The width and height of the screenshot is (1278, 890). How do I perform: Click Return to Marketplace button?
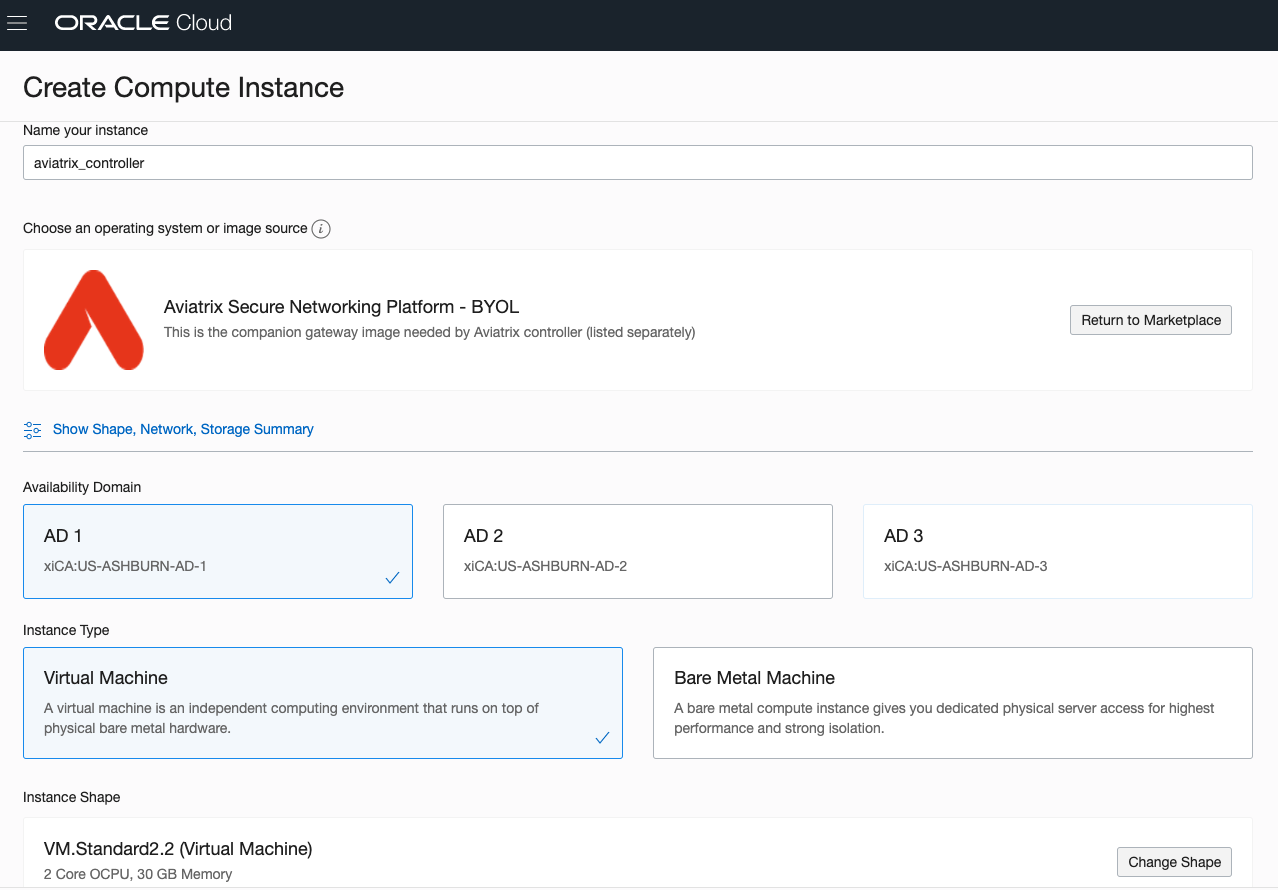pyautogui.click(x=1150, y=320)
